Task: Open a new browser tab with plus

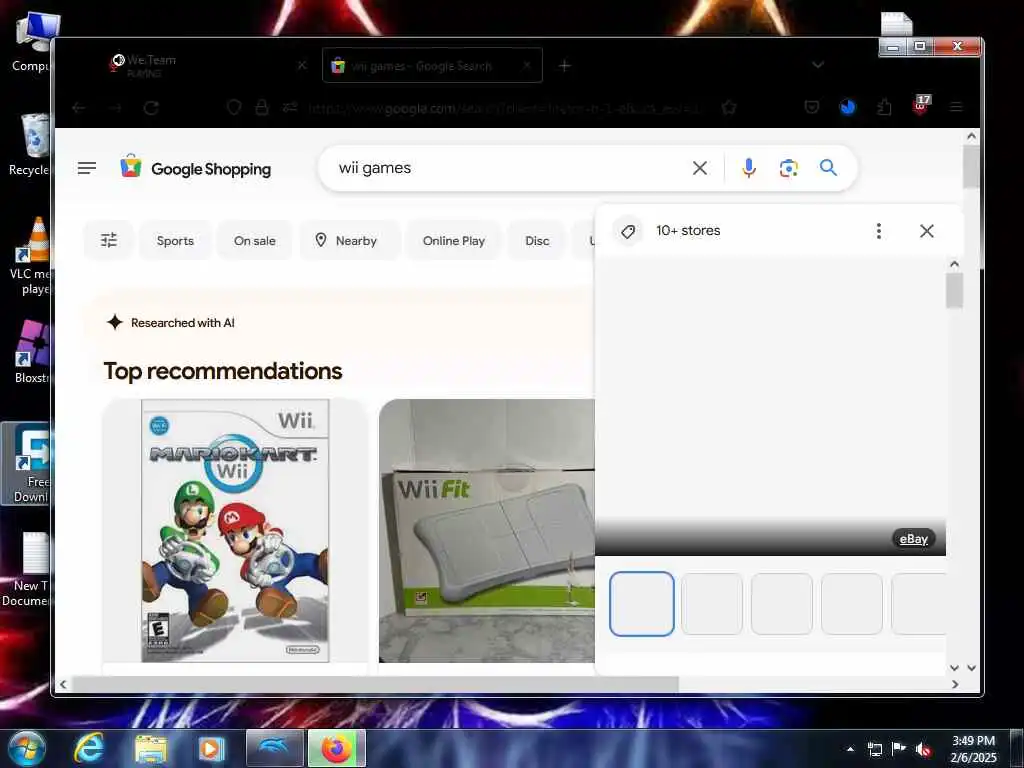Action: click(x=565, y=66)
